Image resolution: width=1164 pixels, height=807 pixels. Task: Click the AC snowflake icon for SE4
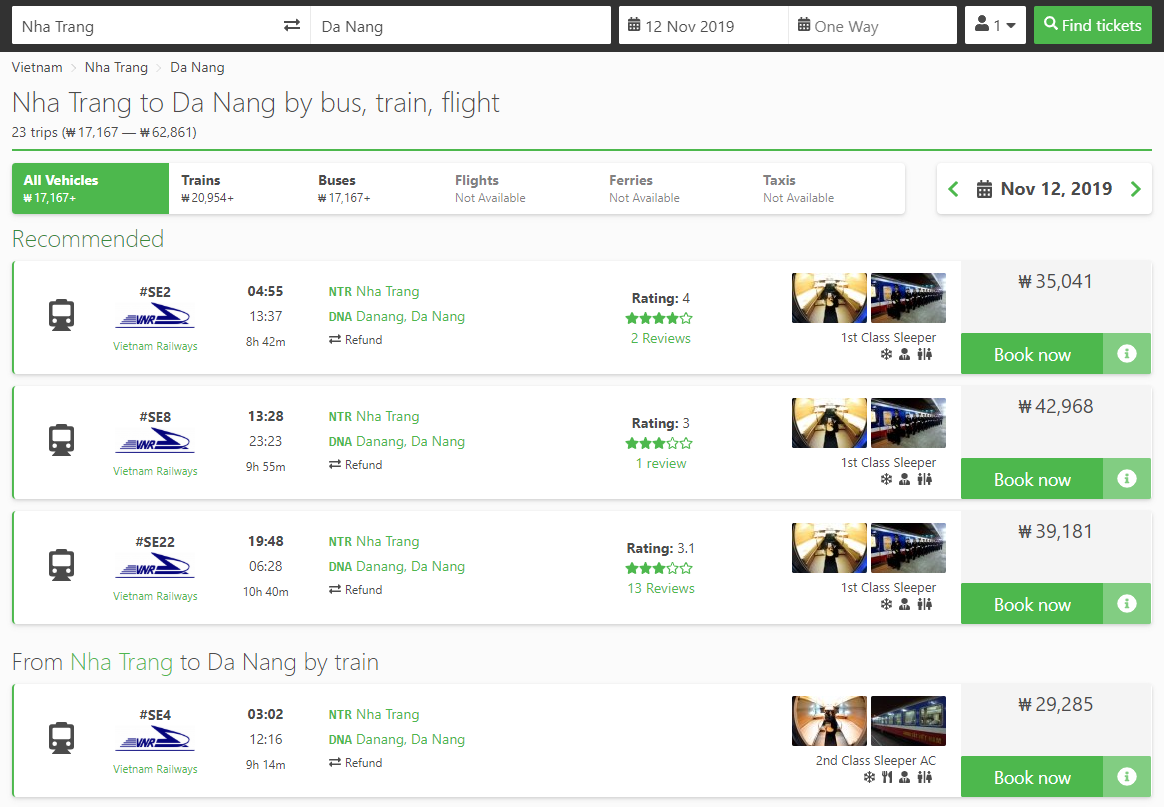click(869, 777)
